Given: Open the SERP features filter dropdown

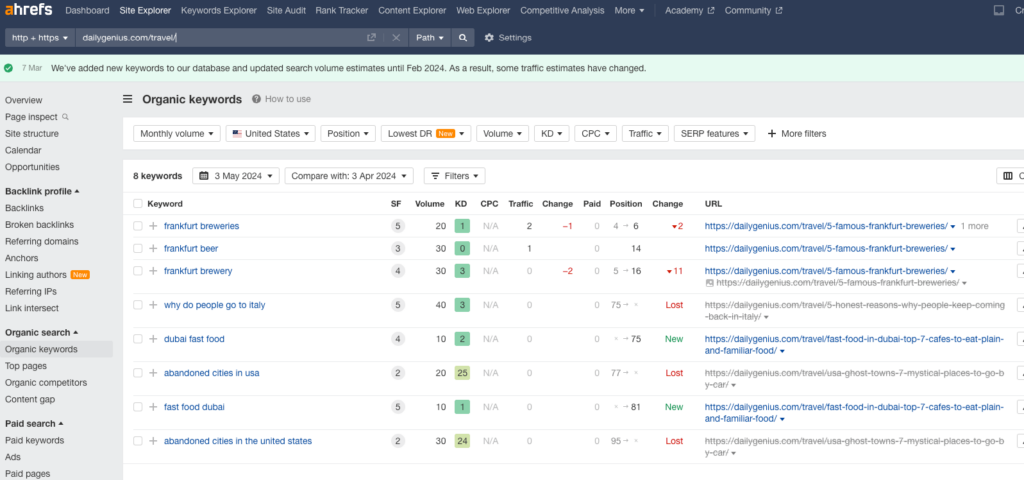Looking at the screenshot, I should pyautogui.click(x=714, y=133).
